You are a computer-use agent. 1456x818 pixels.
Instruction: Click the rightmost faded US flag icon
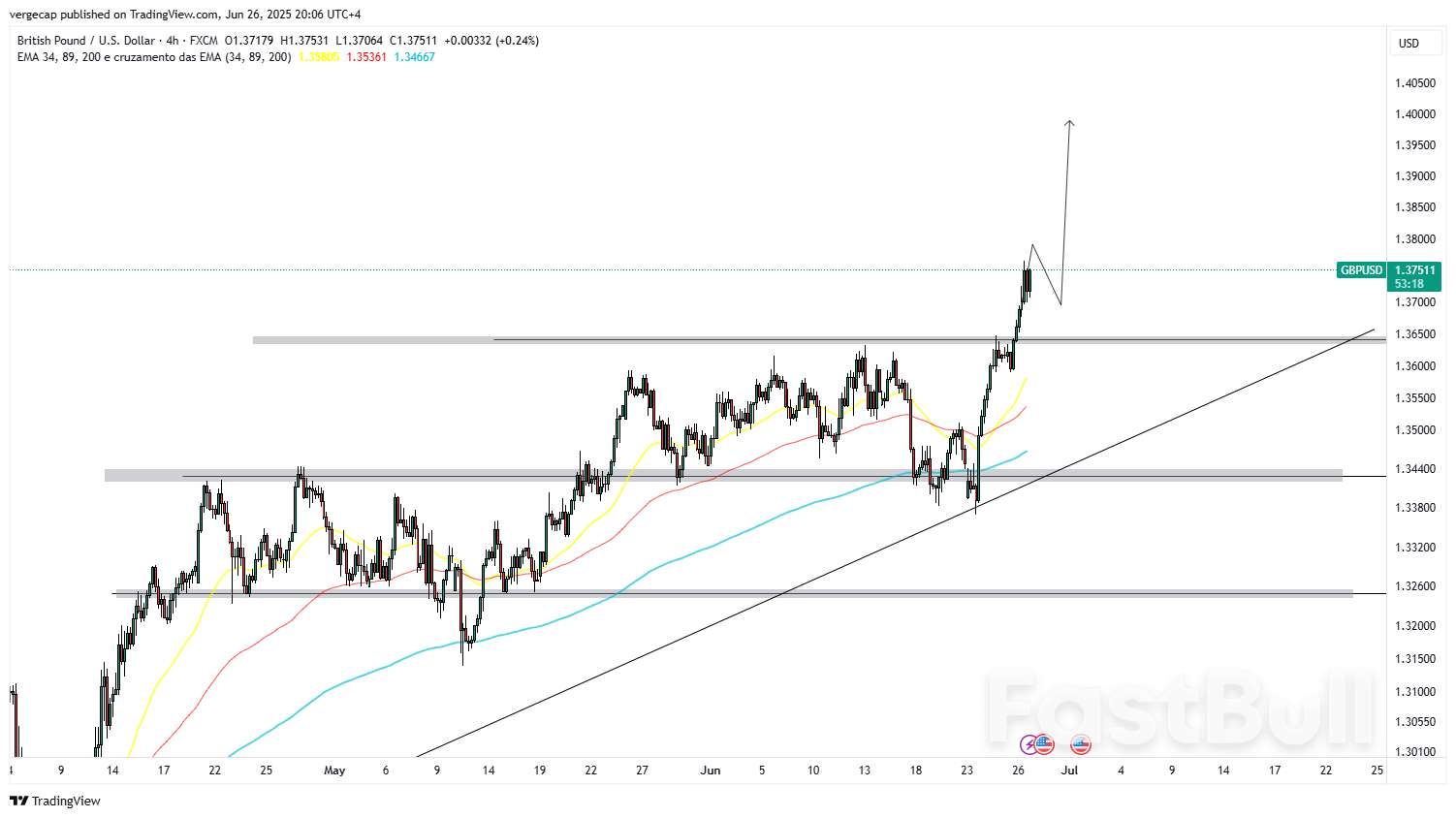[x=1080, y=744]
